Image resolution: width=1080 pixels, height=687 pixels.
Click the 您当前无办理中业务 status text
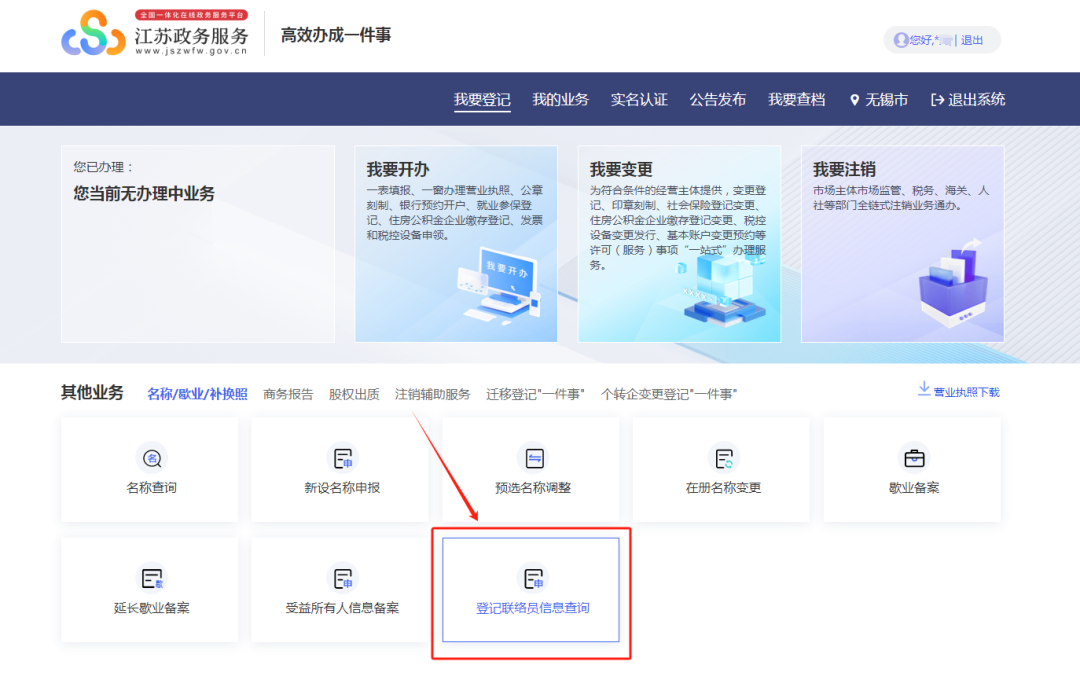pyautogui.click(x=144, y=194)
